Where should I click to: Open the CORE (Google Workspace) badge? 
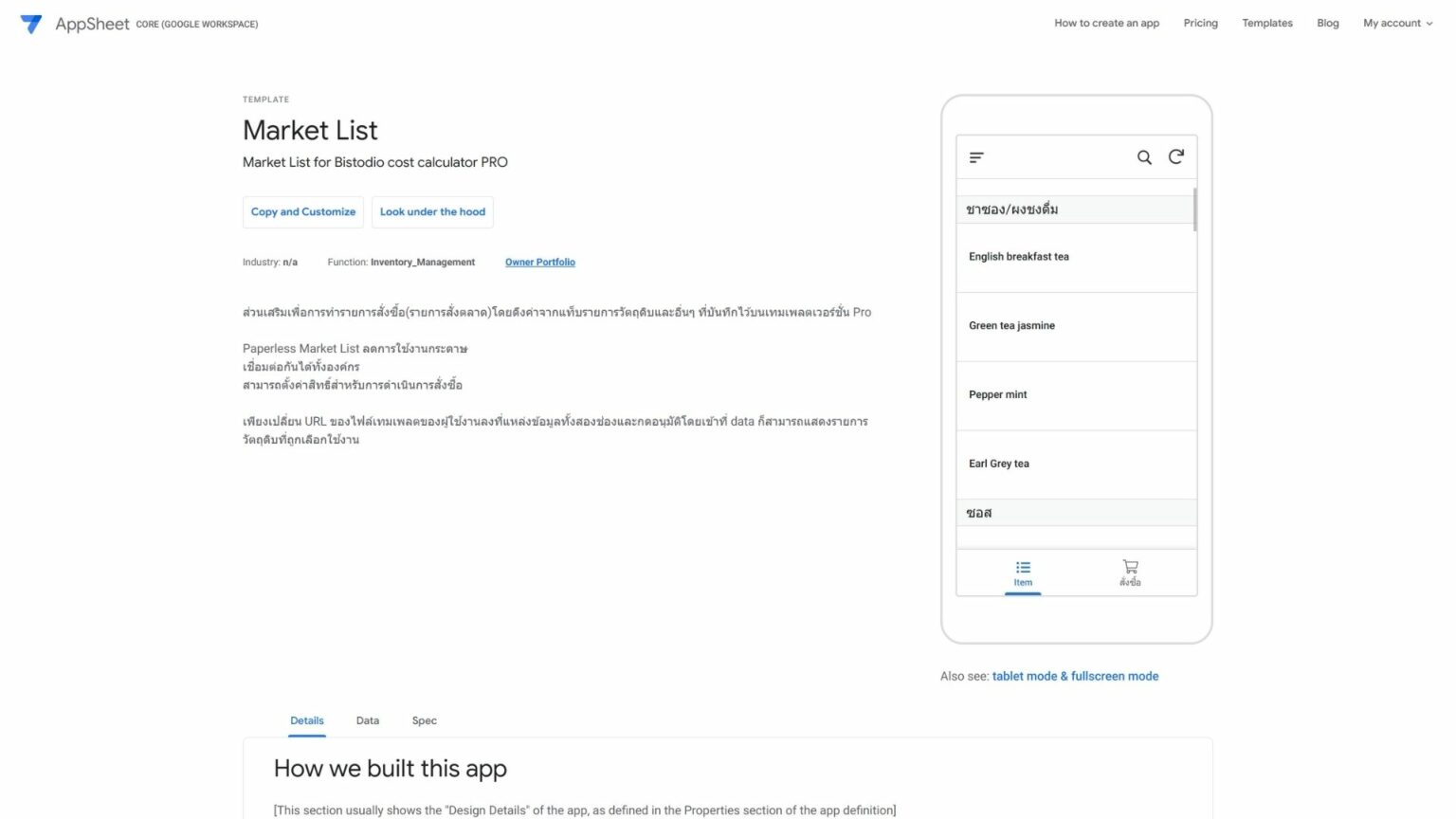196,24
